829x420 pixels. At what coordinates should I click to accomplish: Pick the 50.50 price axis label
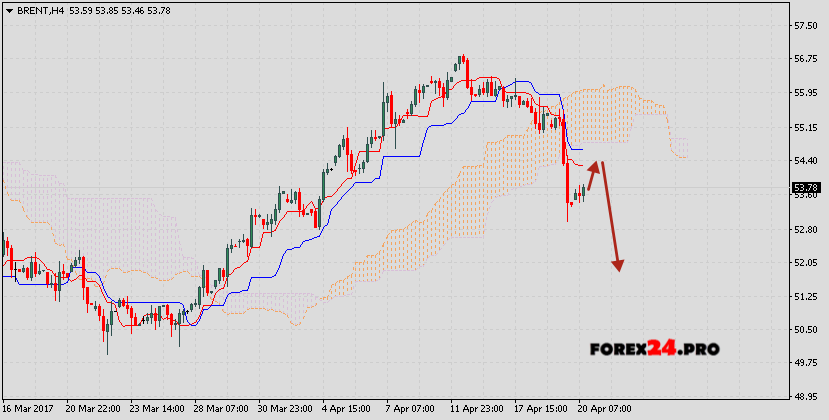pyautogui.click(x=806, y=330)
